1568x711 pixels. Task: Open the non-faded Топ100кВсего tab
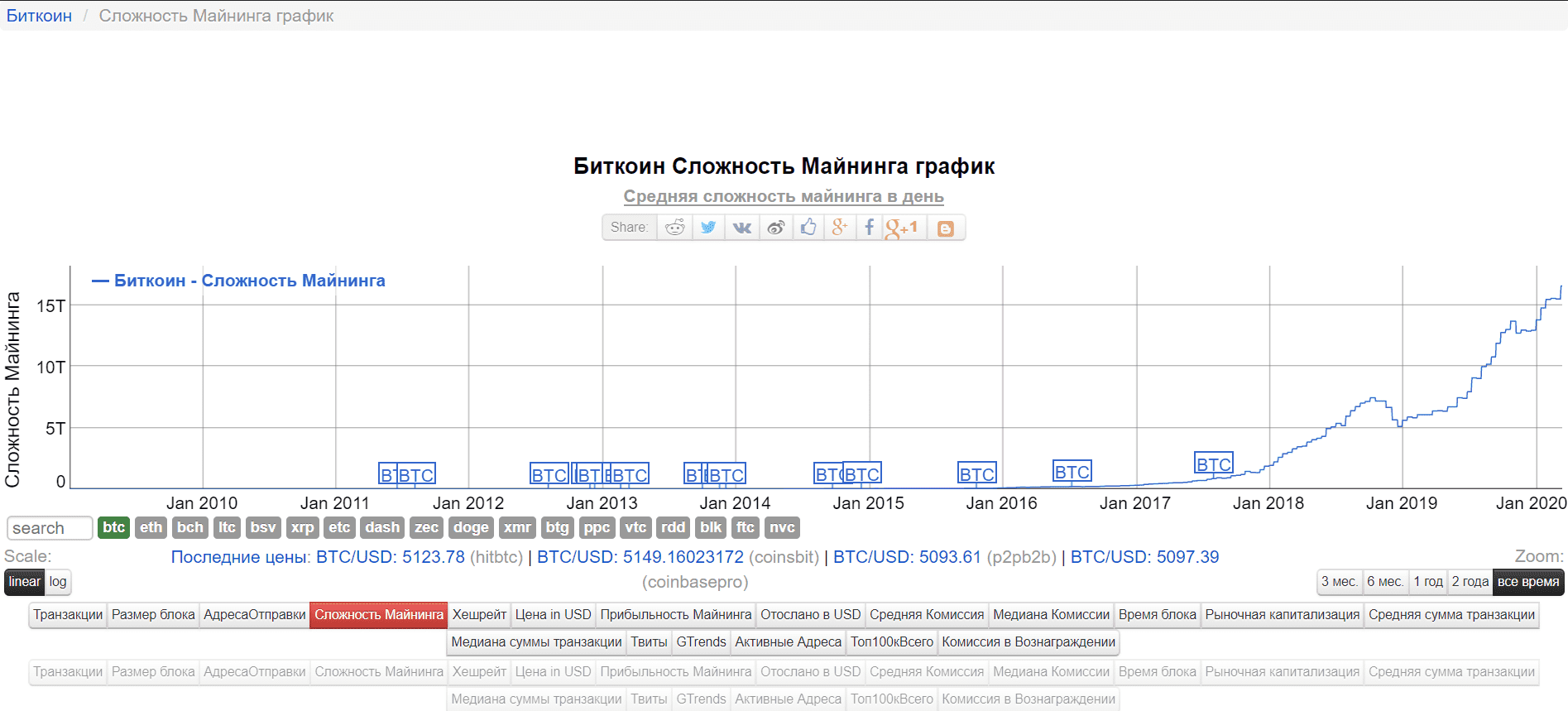(x=892, y=642)
